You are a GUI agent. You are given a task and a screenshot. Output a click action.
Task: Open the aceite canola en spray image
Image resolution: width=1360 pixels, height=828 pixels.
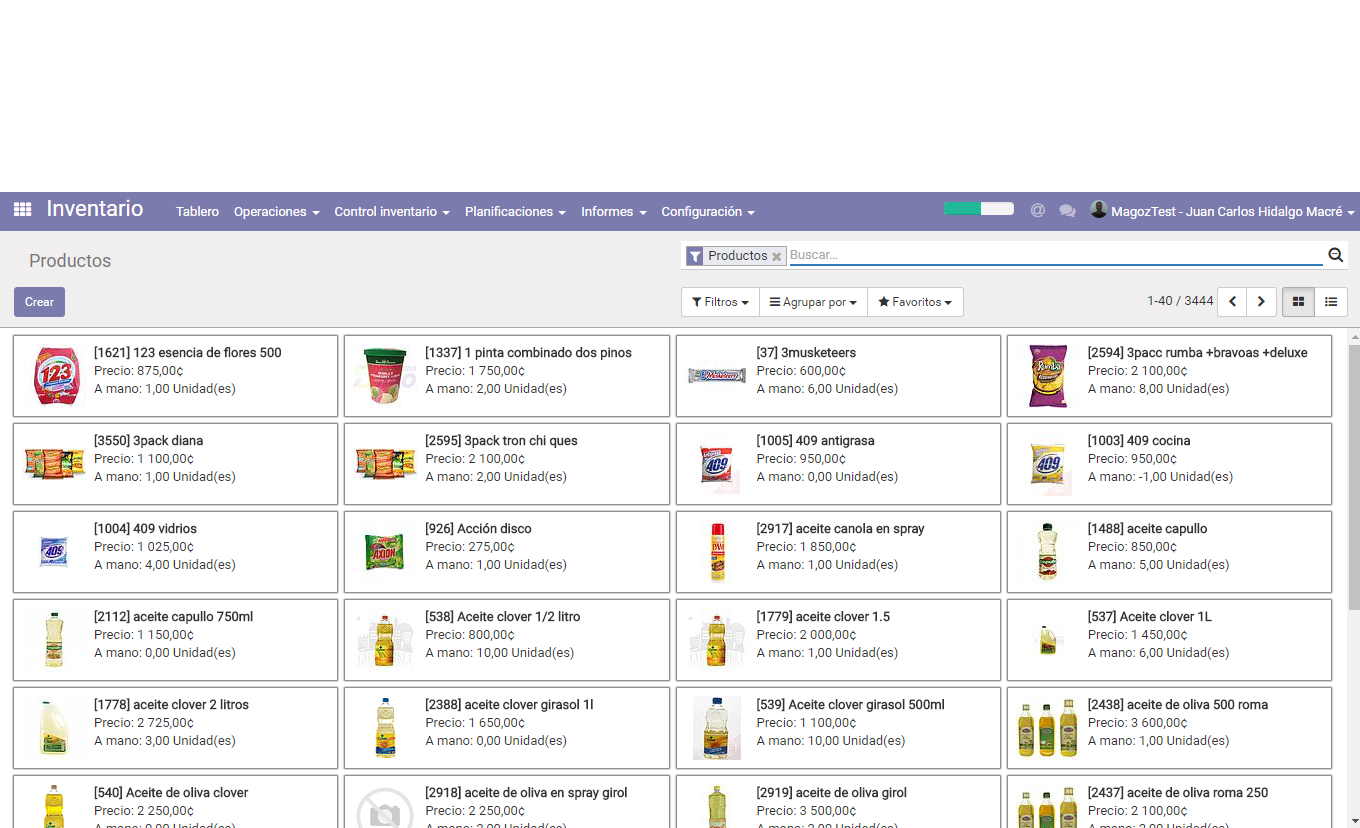coord(717,552)
